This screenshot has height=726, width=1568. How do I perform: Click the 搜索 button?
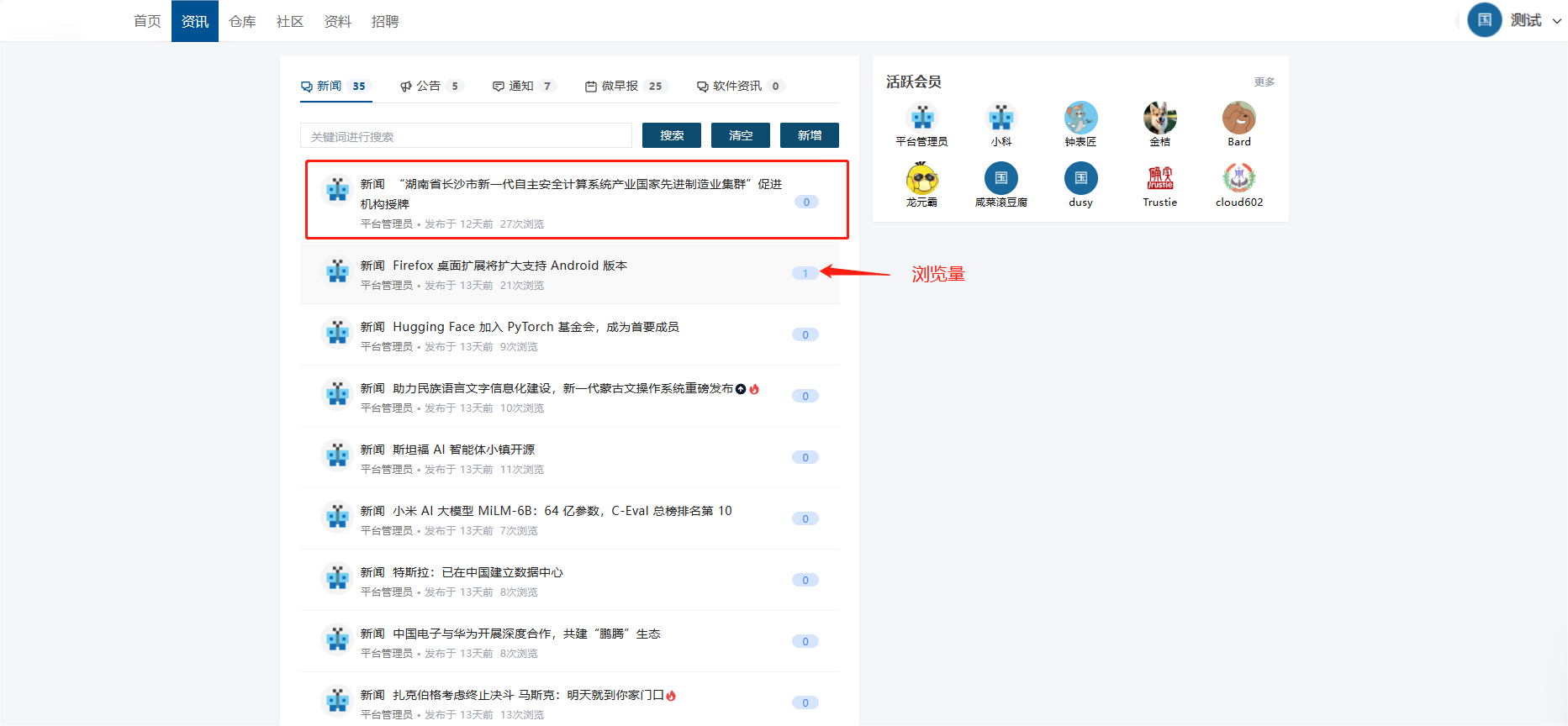[x=671, y=135]
